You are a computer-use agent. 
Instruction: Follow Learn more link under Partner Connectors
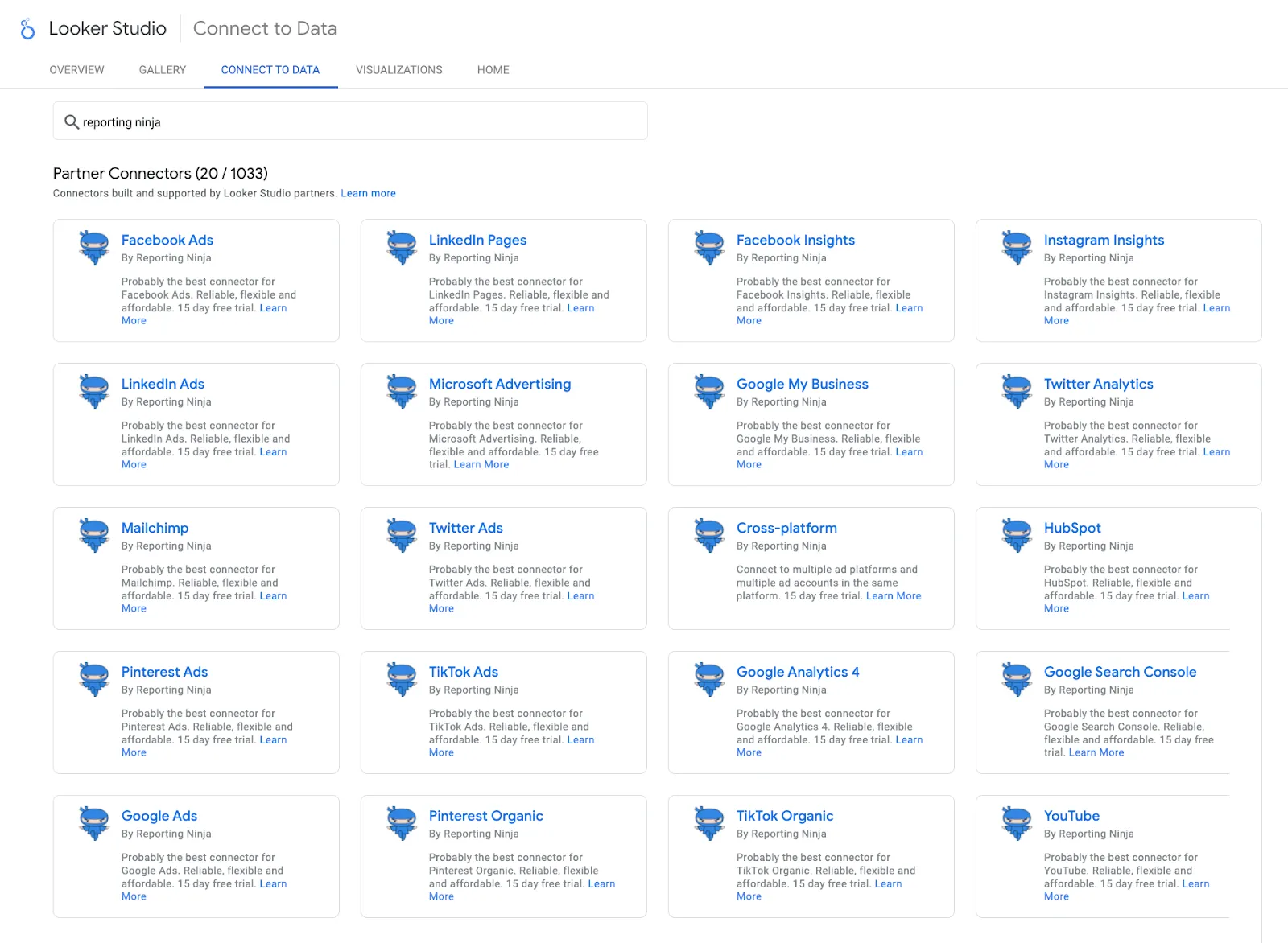(368, 193)
